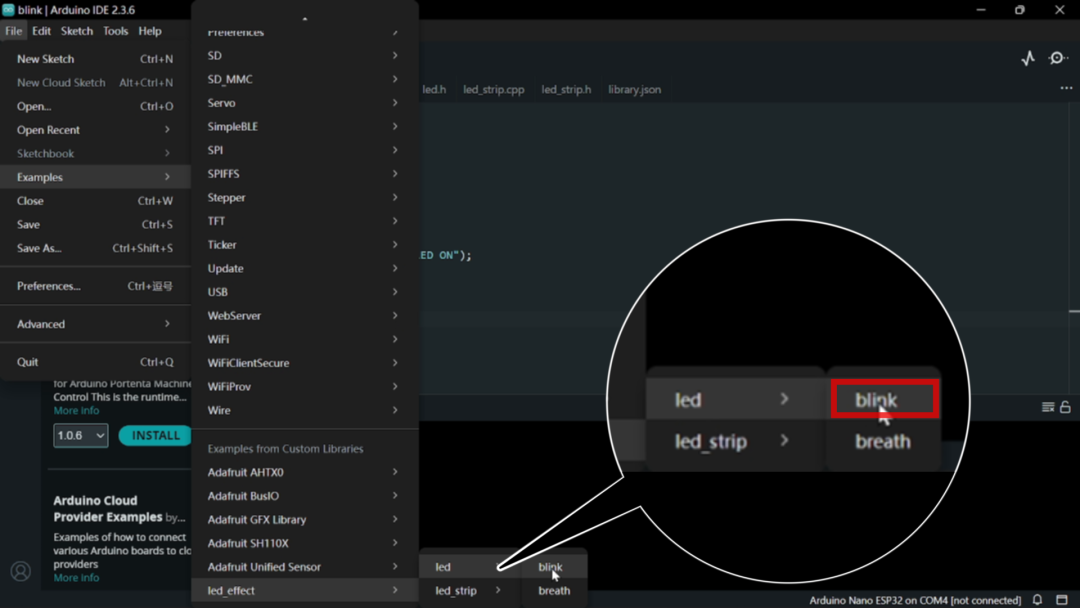Toggle bottom panel icon in status bar
The height and width of the screenshot is (608, 1080).
coord(1062,600)
